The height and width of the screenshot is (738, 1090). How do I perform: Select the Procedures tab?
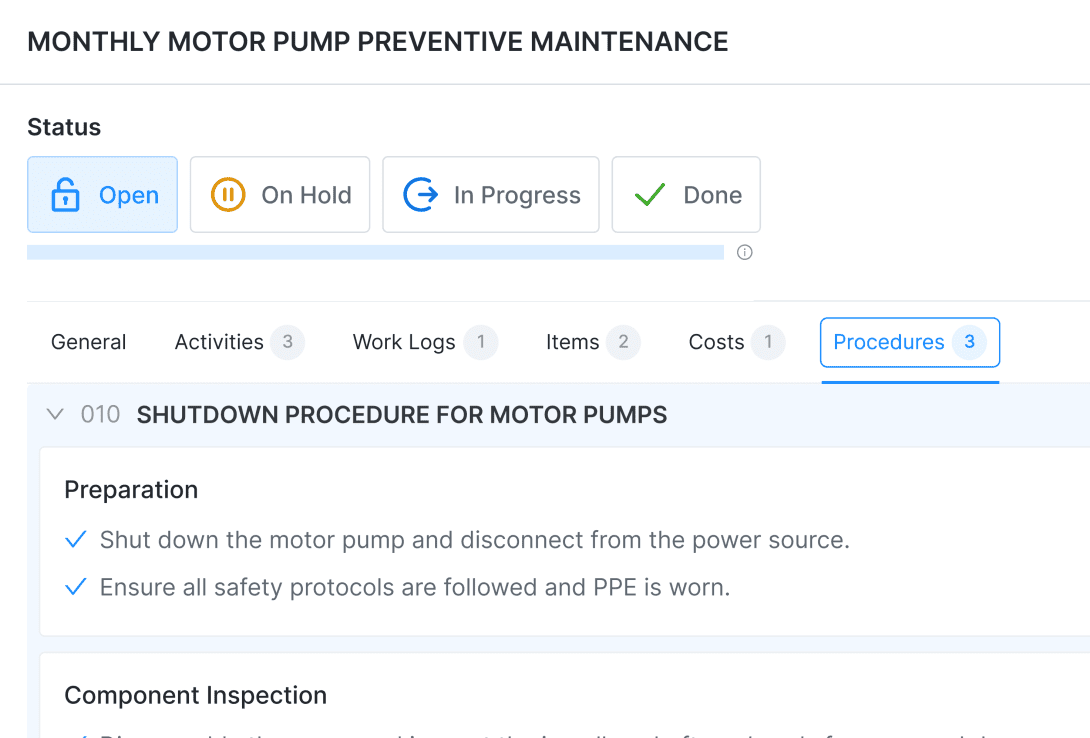click(910, 342)
